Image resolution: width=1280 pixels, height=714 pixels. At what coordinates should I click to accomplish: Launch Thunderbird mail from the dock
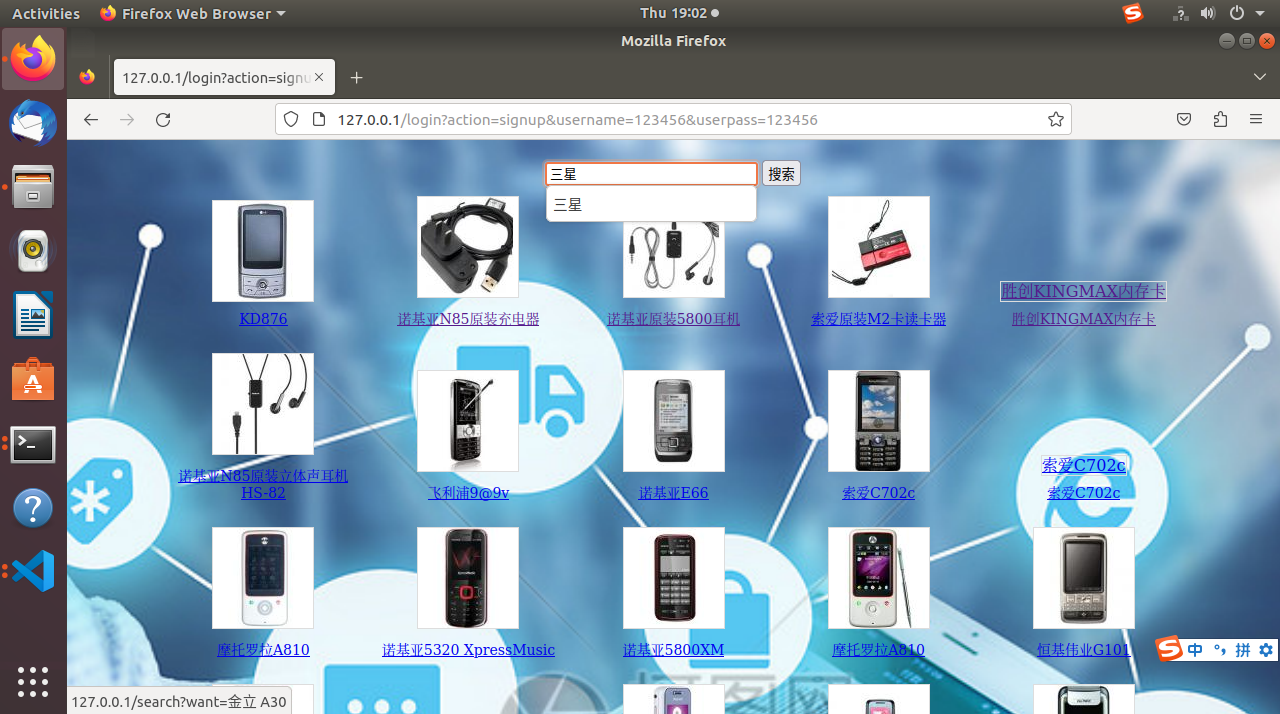tap(33, 124)
